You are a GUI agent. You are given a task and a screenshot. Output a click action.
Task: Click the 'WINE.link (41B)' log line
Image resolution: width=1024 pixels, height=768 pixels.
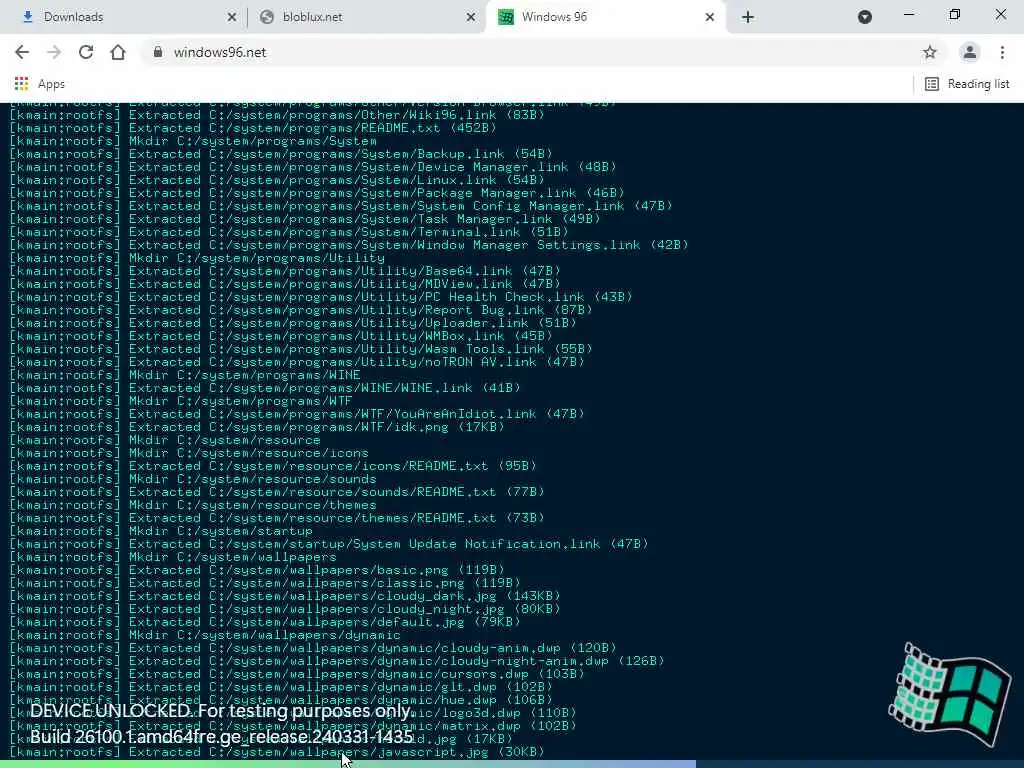click(x=265, y=388)
